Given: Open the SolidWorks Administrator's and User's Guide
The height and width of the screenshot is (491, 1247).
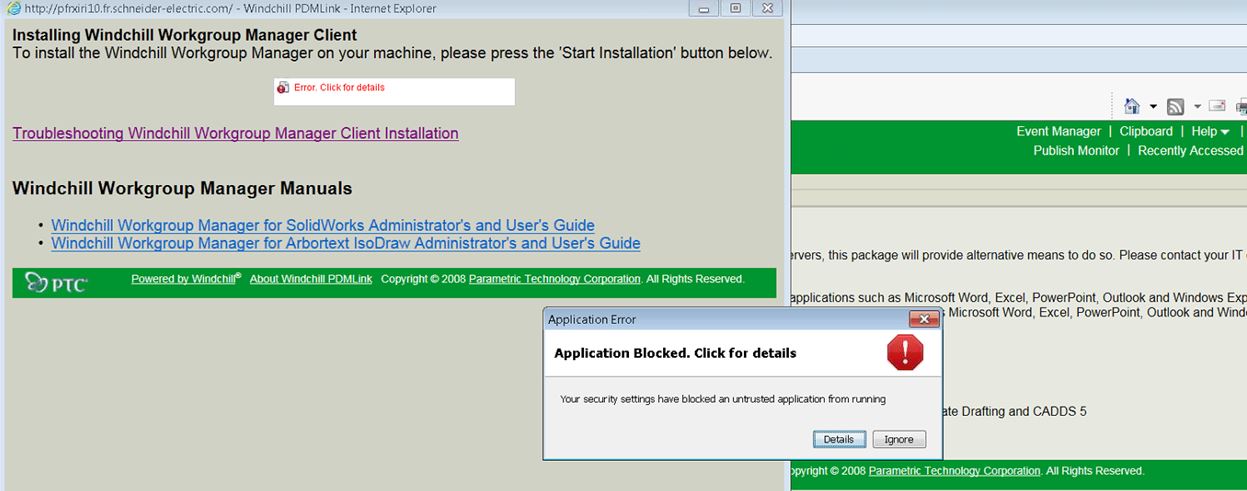Looking at the screenshot, I should (323, 225).
